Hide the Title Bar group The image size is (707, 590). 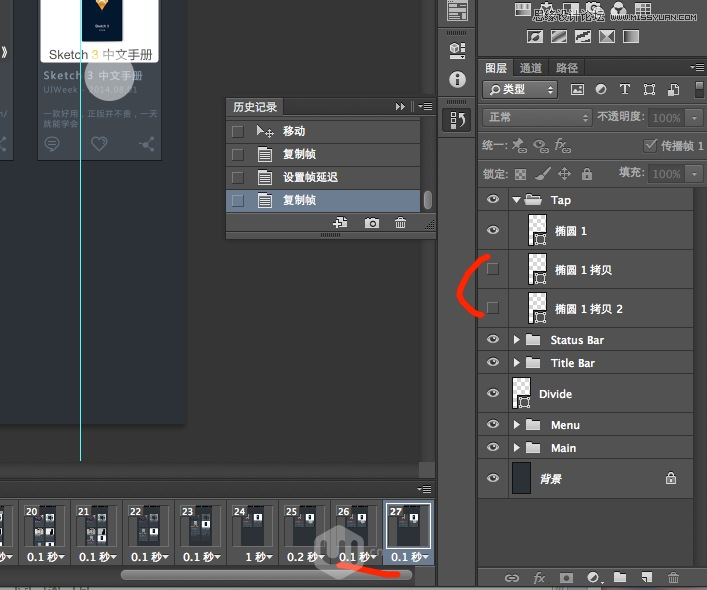coord(493,362)
